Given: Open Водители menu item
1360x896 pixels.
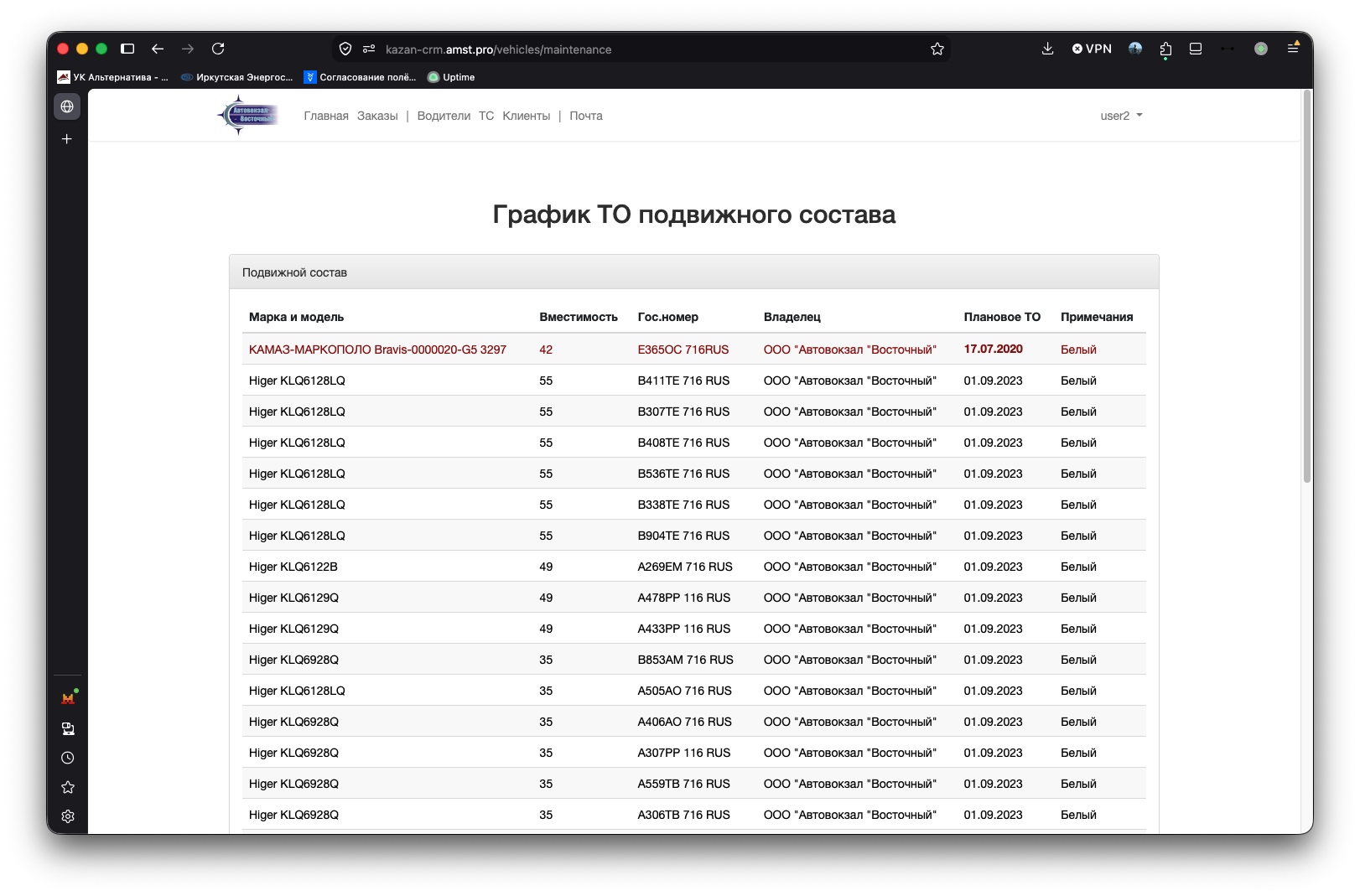Looking at the screenshot, I should click(x=444, y=116).
